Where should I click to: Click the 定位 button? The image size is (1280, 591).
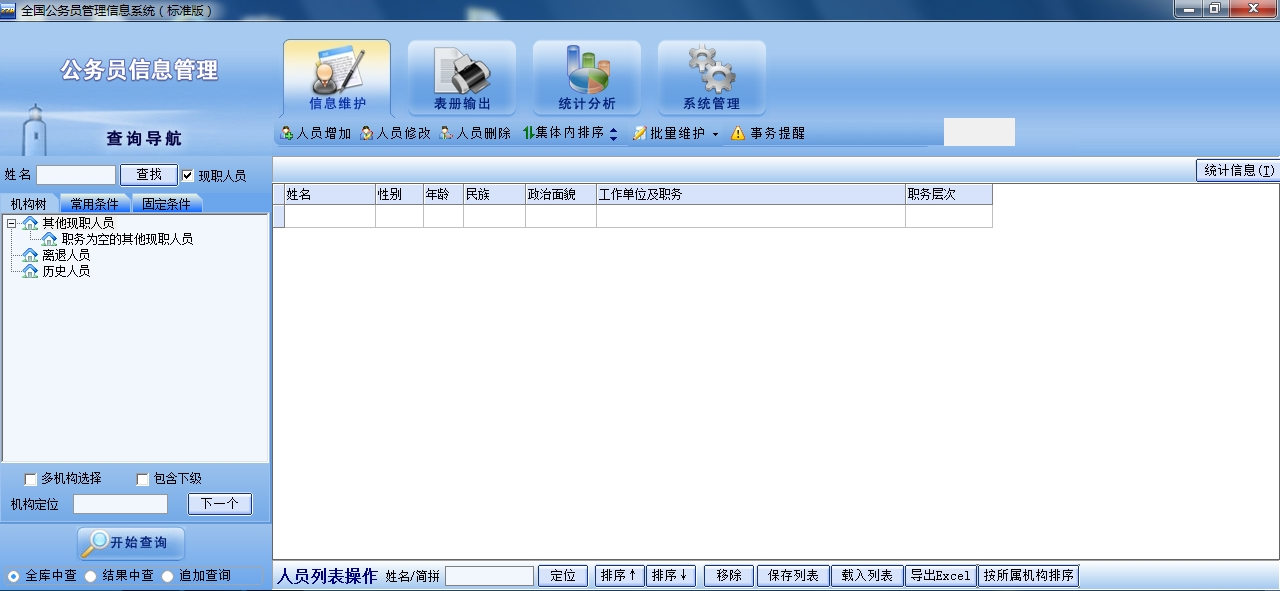click(x=564, y=576)
